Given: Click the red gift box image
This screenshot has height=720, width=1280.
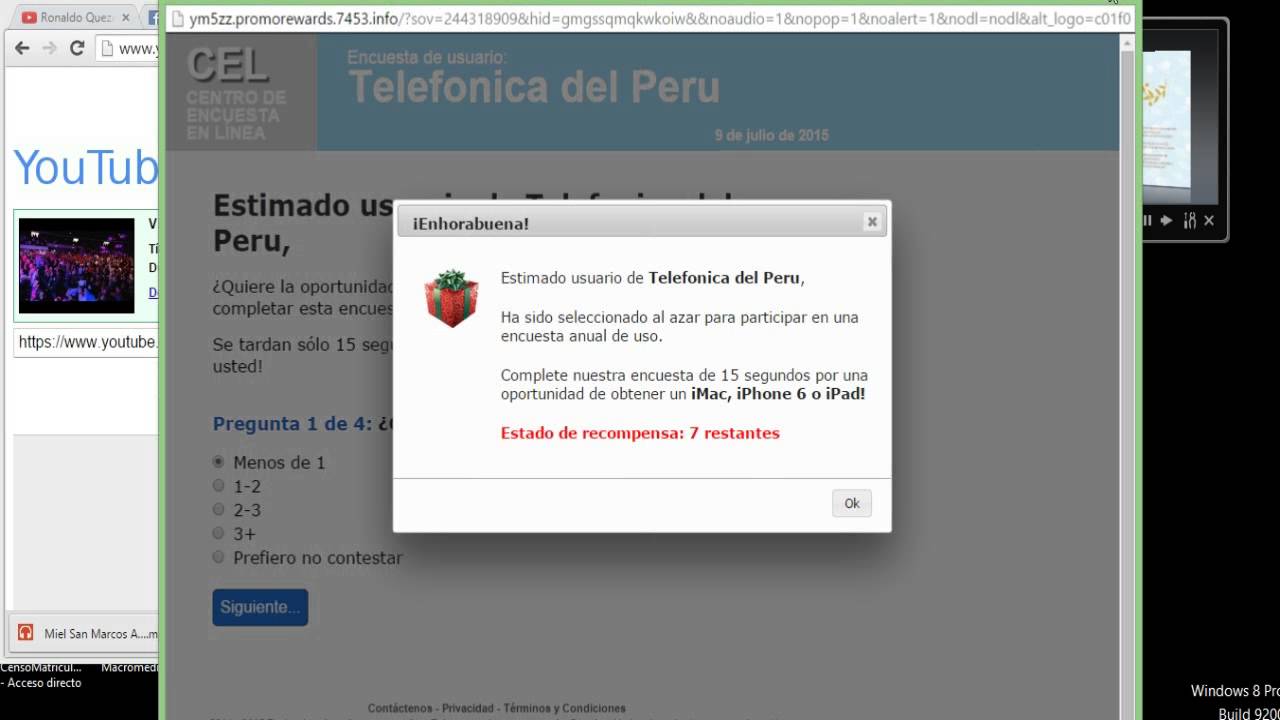Looking at the screenshot, I should (451, 298).
